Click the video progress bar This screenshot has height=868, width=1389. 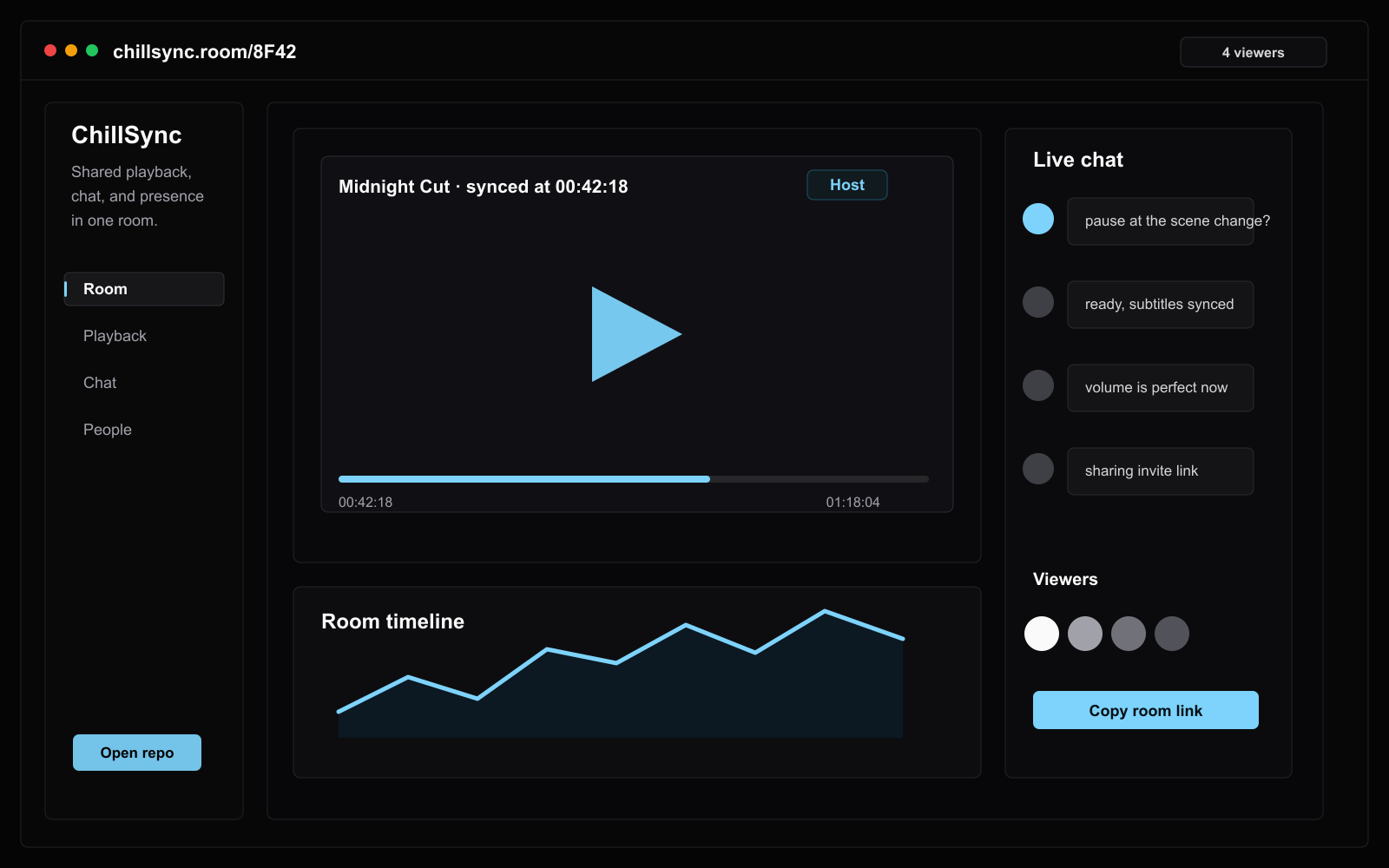(x=634, y=479)
